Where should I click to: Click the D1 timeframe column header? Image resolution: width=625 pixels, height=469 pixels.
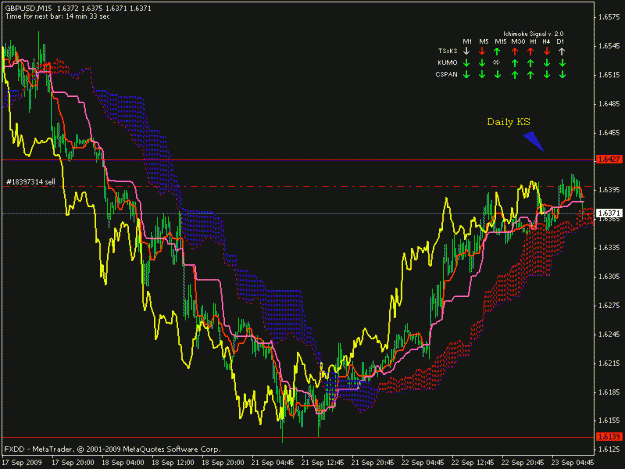click(x=560, y=41)
